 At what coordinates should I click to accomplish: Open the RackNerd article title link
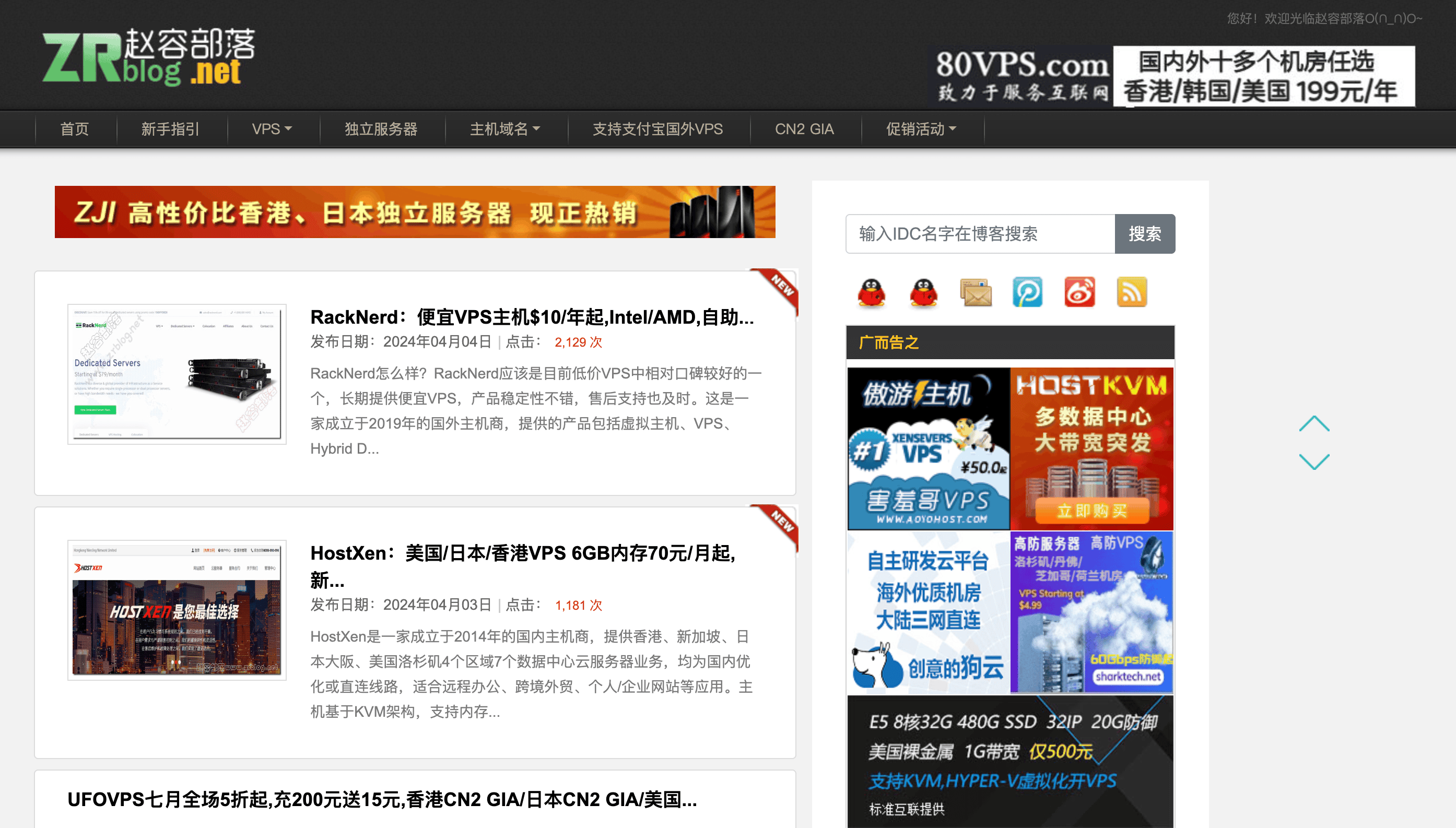(x=532, y=317)
